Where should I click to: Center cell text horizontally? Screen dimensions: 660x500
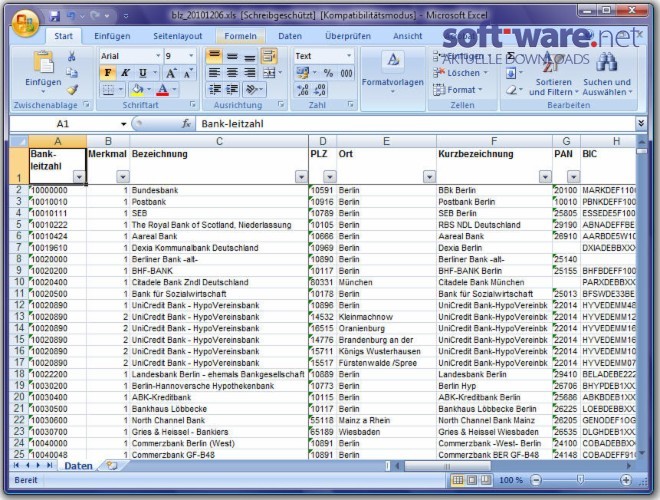[232, 73]
